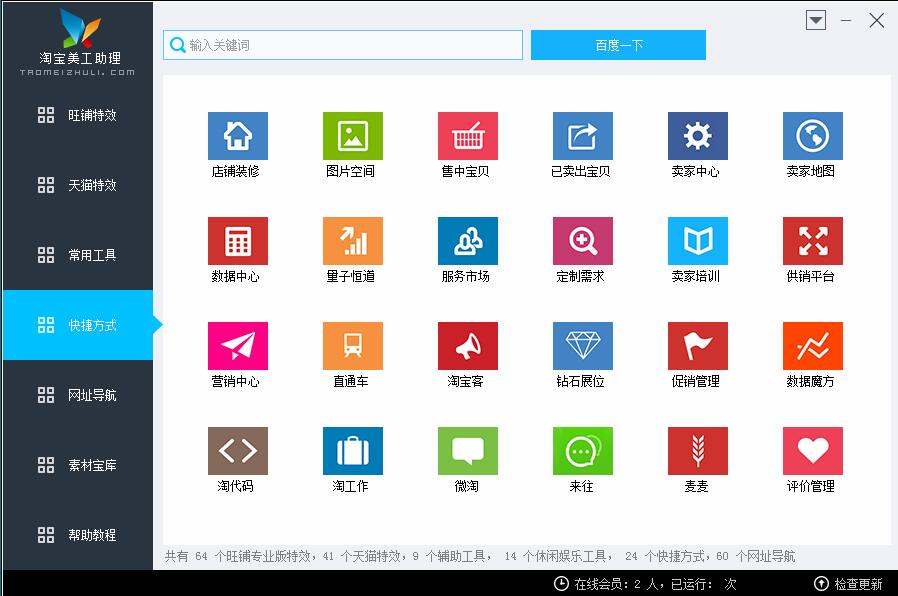Viewport: 898px width, 596px height.
Task: Switch to the 素材宝库 sidebar tab
Action: 78,465
